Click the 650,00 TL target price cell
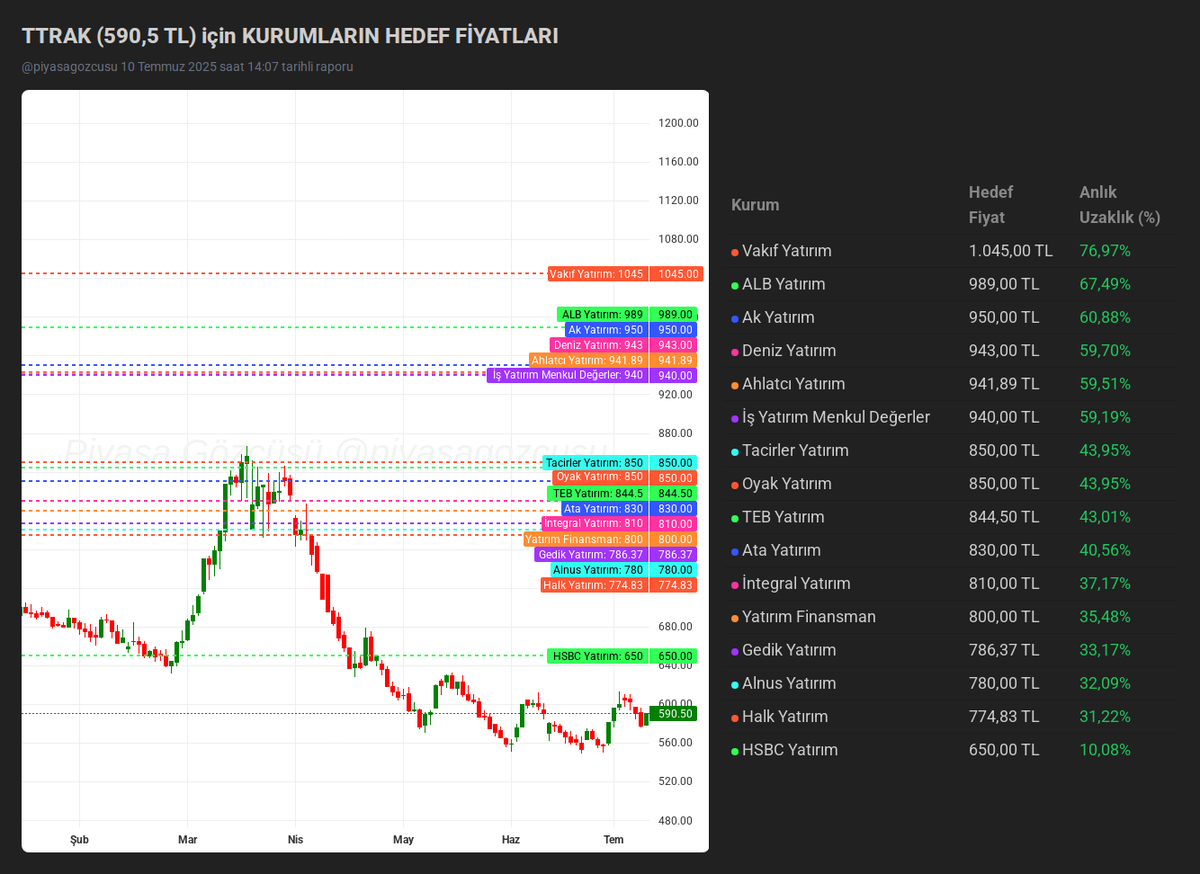The height and width of the screenshot is (874, 1200). [1004, 750]
